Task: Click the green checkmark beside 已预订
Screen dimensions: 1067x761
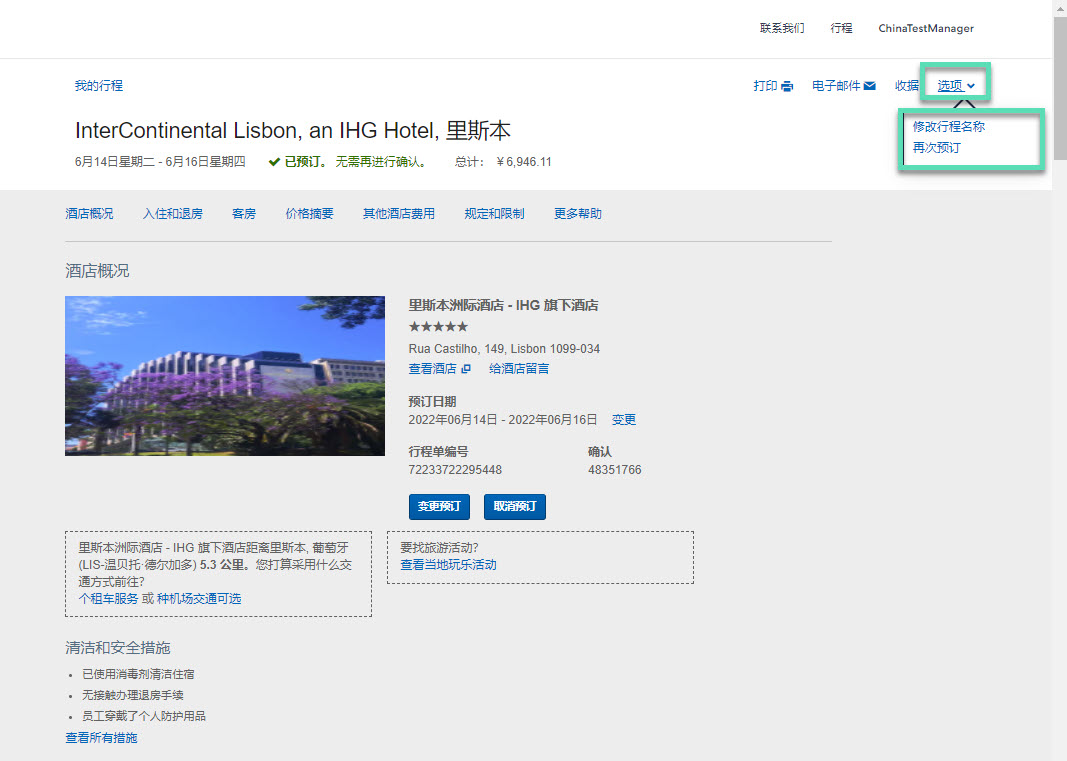Action: (274, 162)
